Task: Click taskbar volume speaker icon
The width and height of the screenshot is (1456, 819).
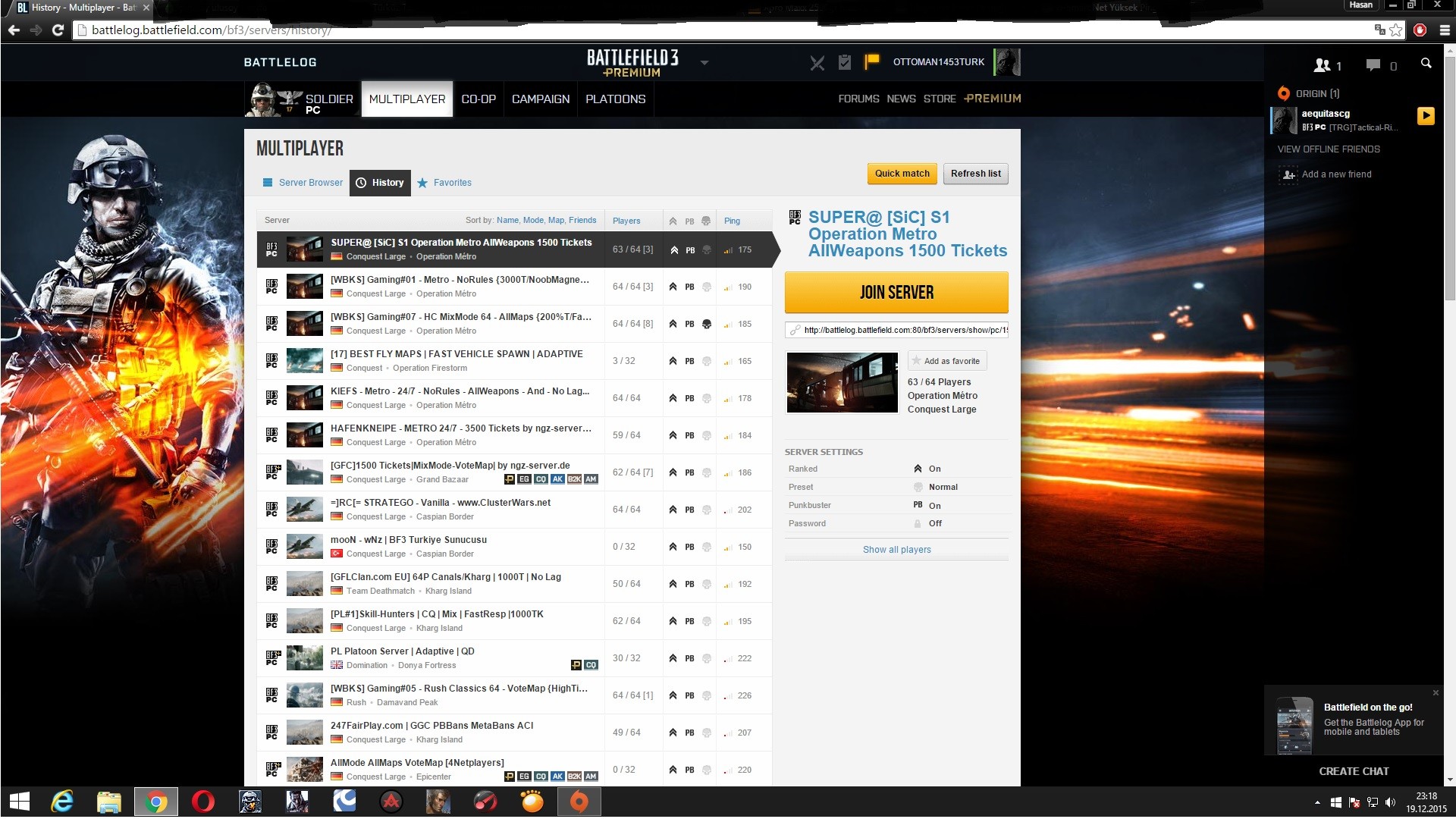Action: [1390, 802]
